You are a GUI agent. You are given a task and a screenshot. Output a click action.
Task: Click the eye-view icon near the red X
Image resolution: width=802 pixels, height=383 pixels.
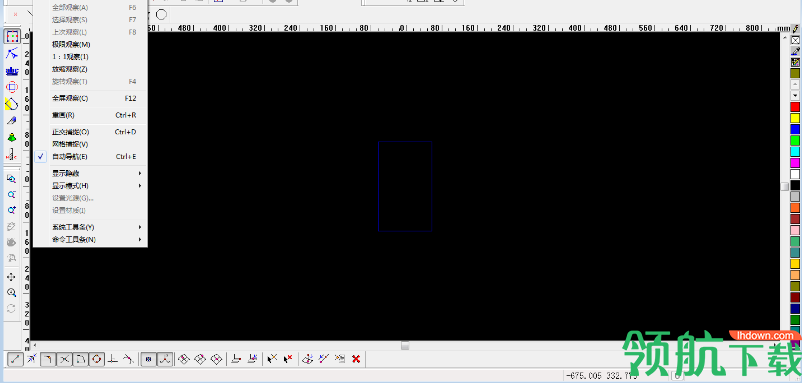(x=340, y=359)
